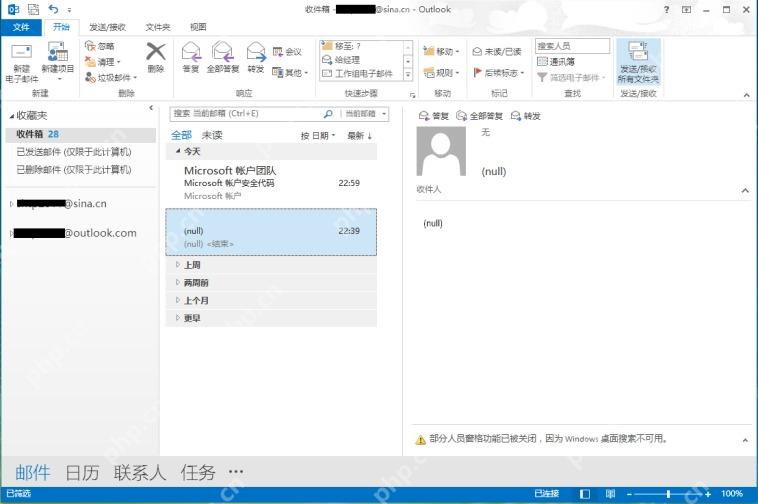Click the search magnifier icon
This screenshot has height=504, width=758.
click(x=328, y=114)
